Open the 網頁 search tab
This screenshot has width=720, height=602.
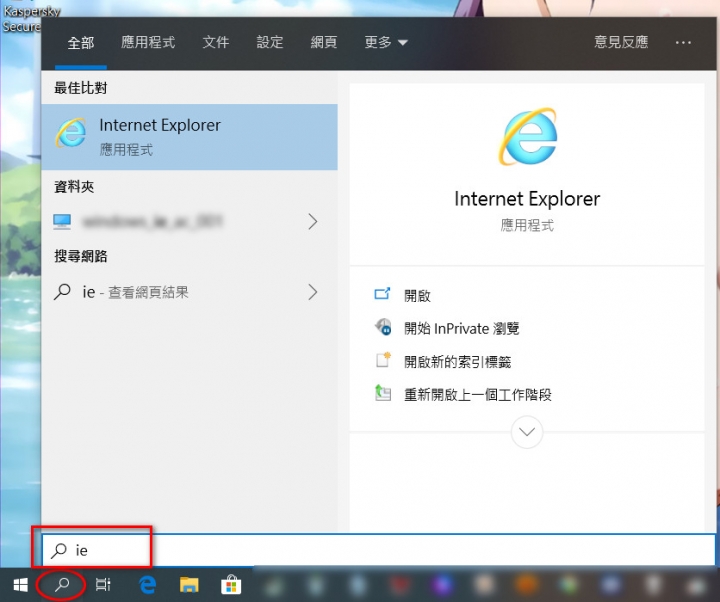(324, 43)
